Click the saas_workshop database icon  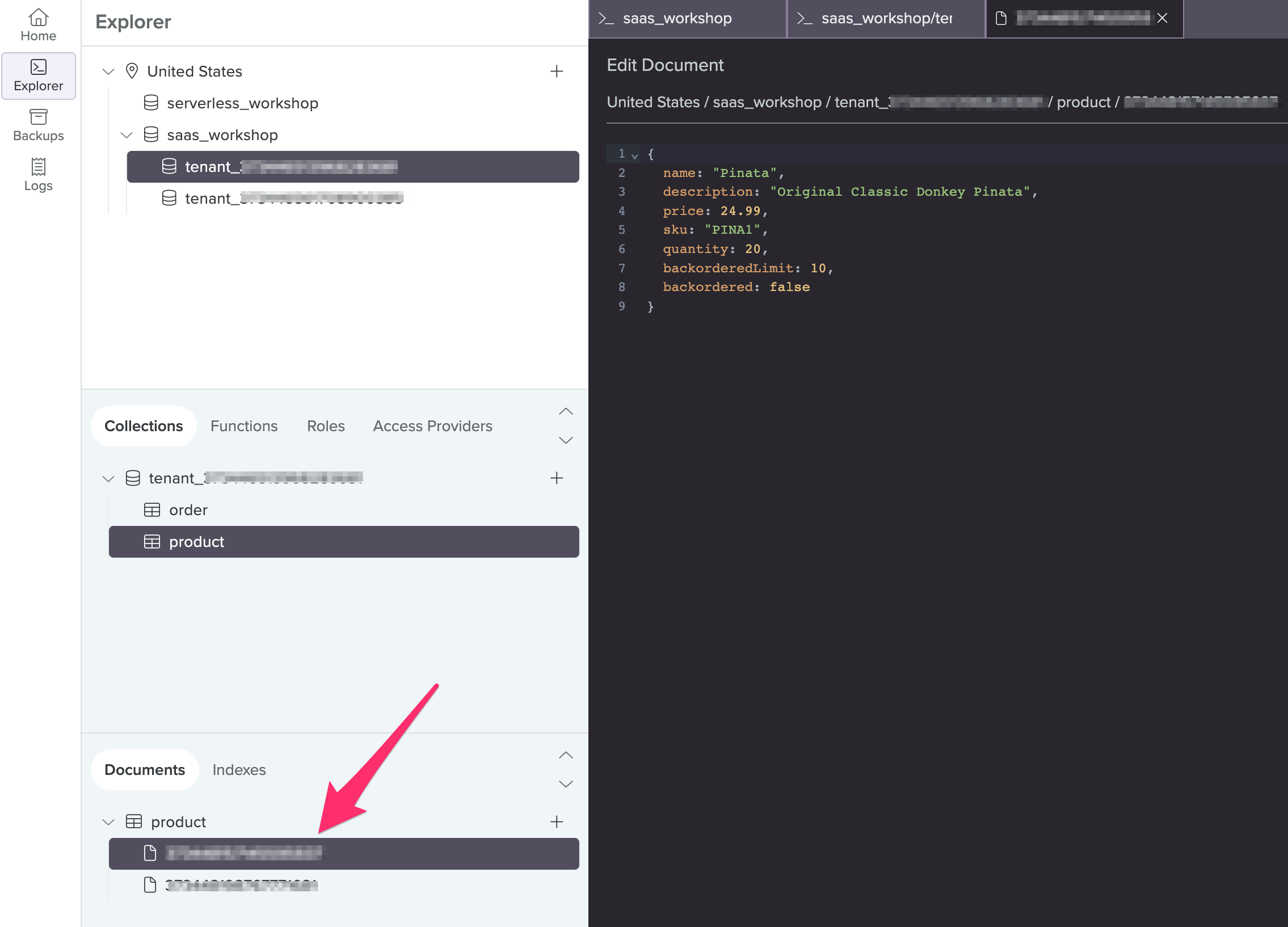click(x=151, y=134)
